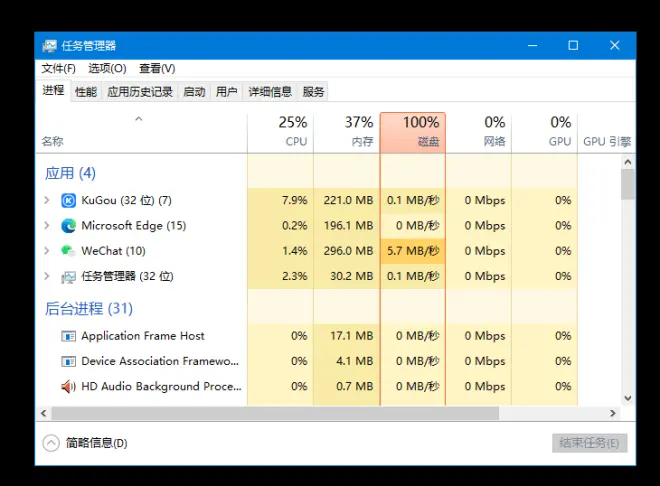Click the WeChat process icon

coord(68,251)
